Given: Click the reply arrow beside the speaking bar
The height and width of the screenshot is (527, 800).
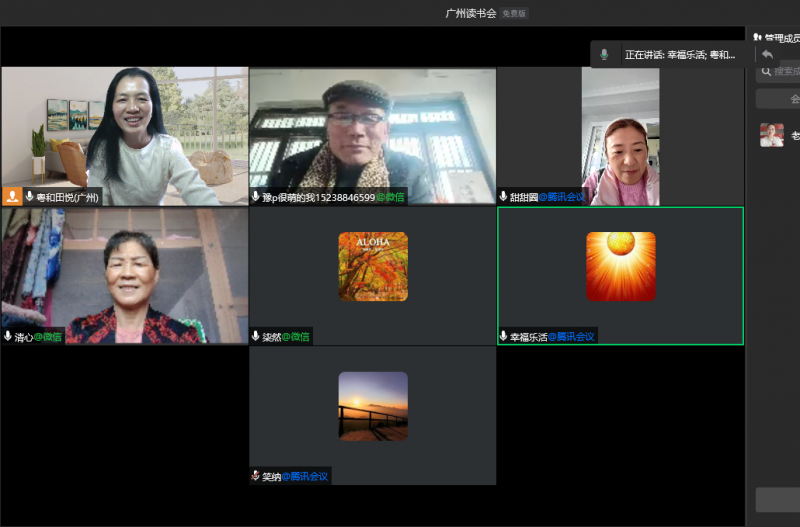Looking at the screenshot, I should 767,54.
